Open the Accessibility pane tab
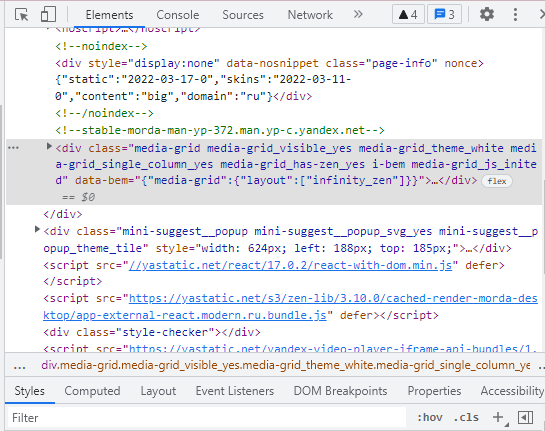The width and height of the screenshot is (545, 431). pyautogui.click(x=511, y=391)
